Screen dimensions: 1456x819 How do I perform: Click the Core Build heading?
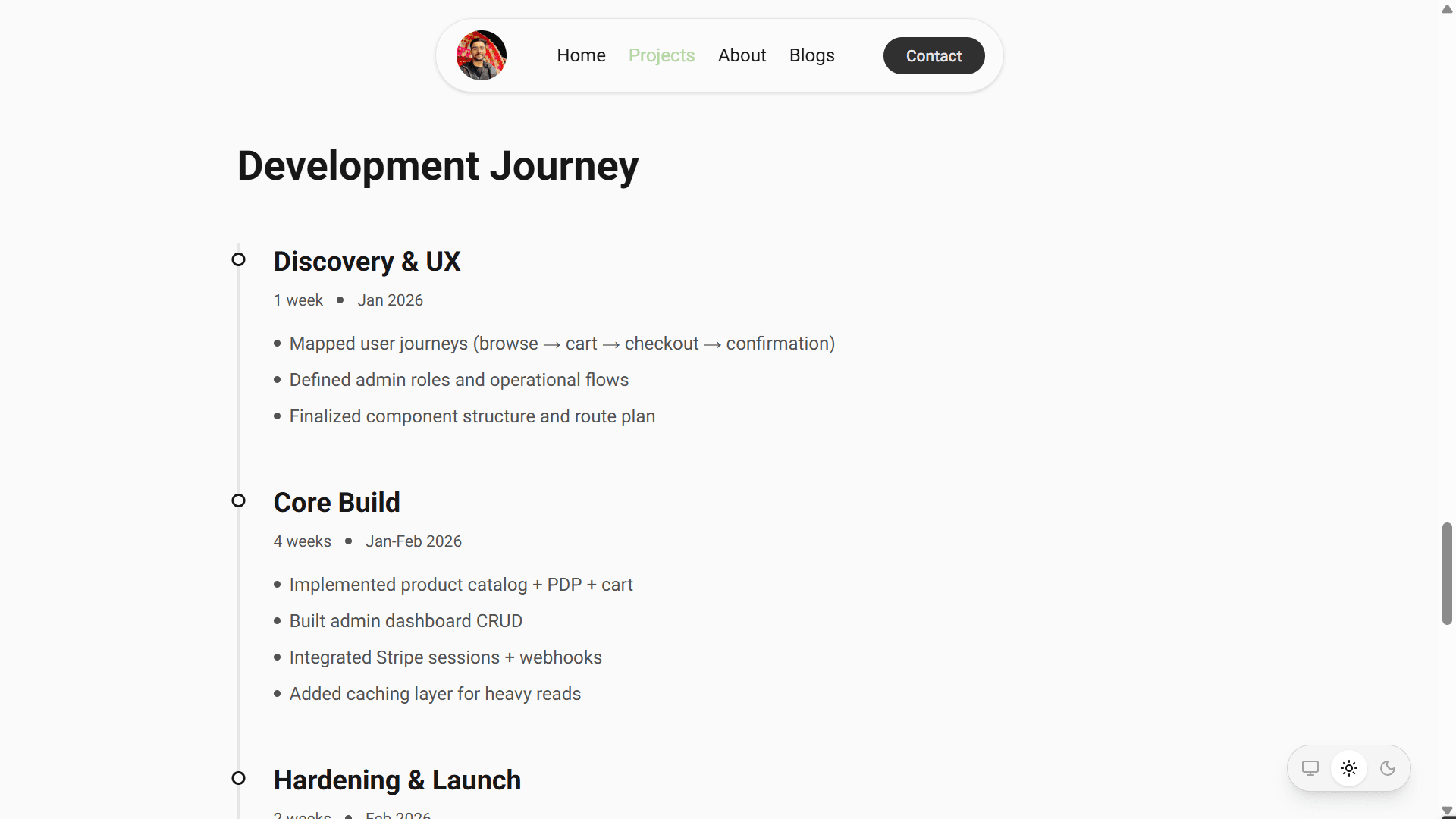pos(337,503)
